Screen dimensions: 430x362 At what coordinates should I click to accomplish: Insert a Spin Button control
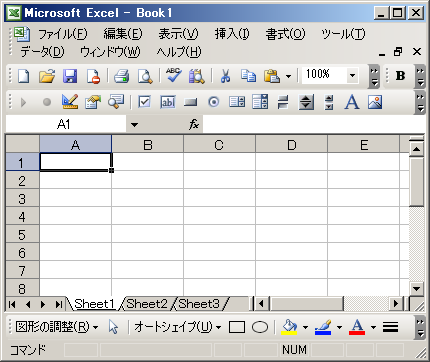point(306,102)
